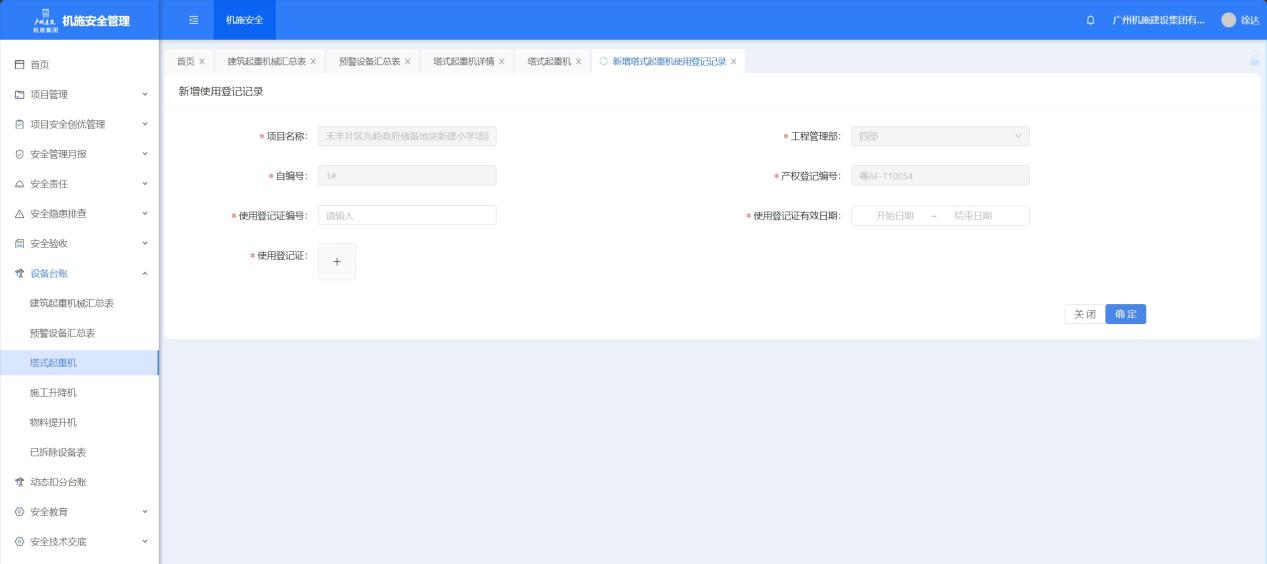Image resolution: width=1267 pixels, height=564 pixels.
Task: Click the user avatar icon
Action: (x=1229, y=20)
